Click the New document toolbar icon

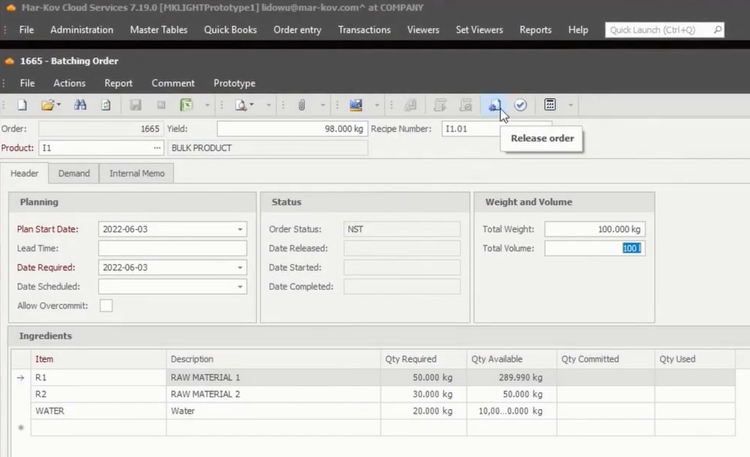pyautogui.click(x=22, y=105)
